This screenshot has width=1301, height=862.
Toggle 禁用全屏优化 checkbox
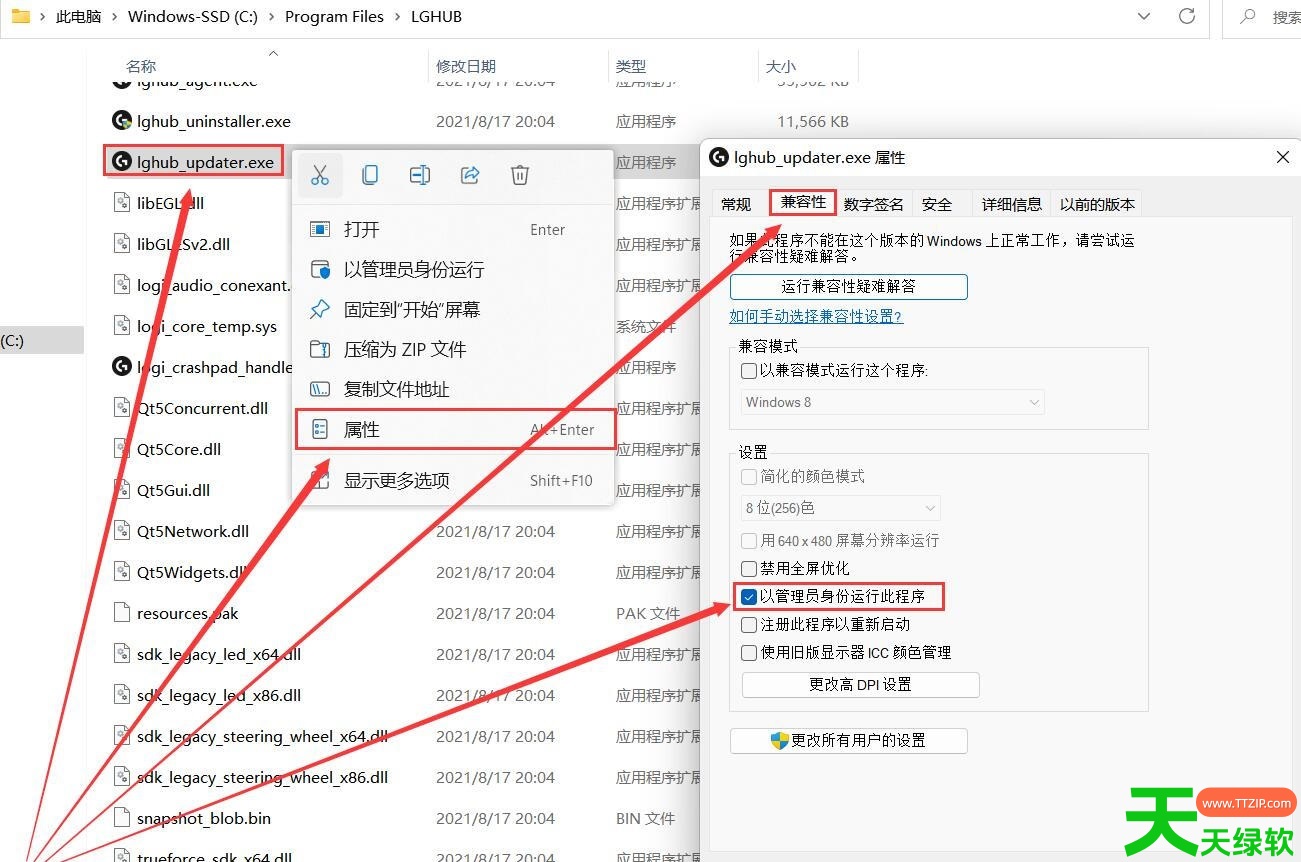point(749,568)
